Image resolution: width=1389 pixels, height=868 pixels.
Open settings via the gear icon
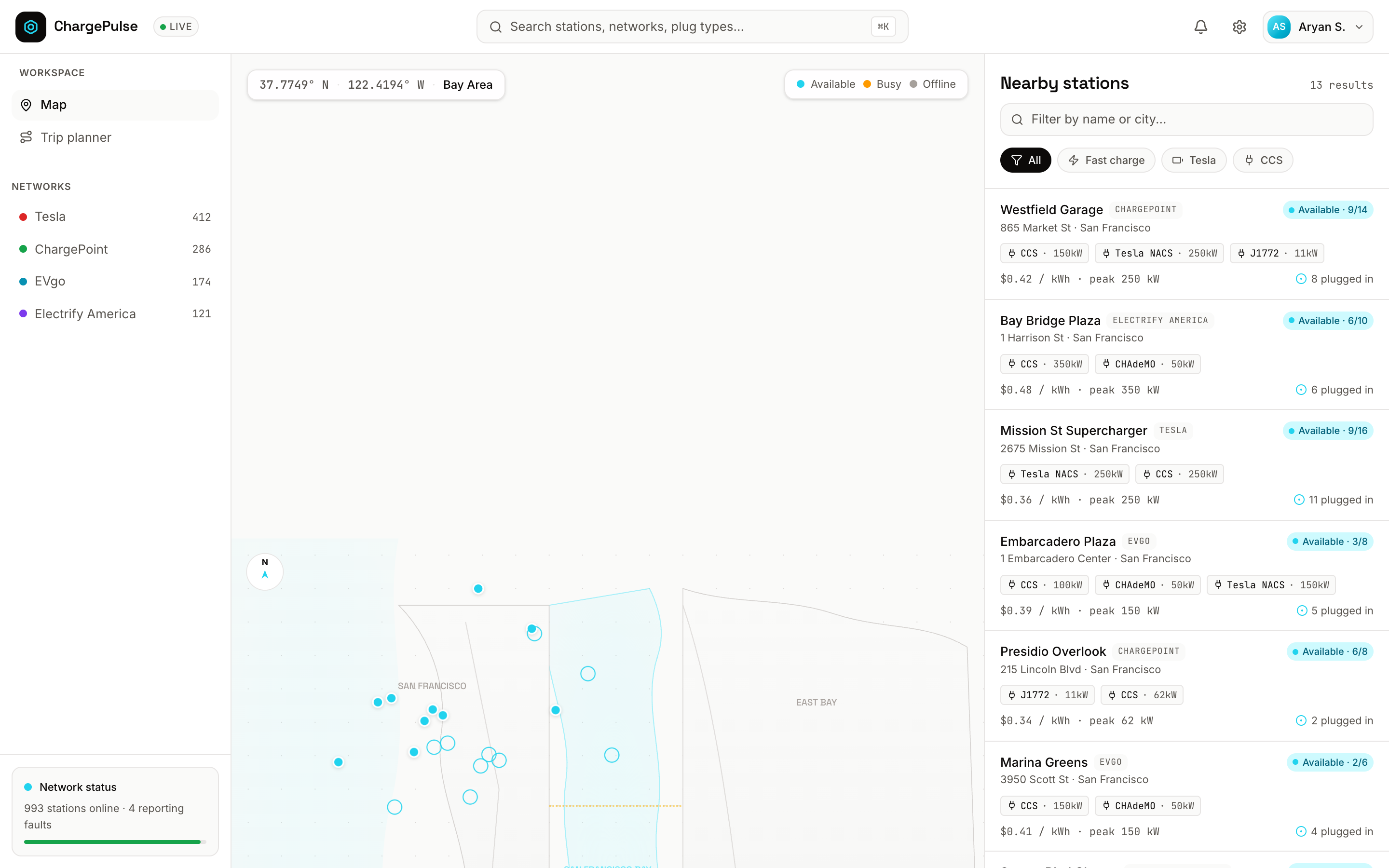pos(1239,27)
